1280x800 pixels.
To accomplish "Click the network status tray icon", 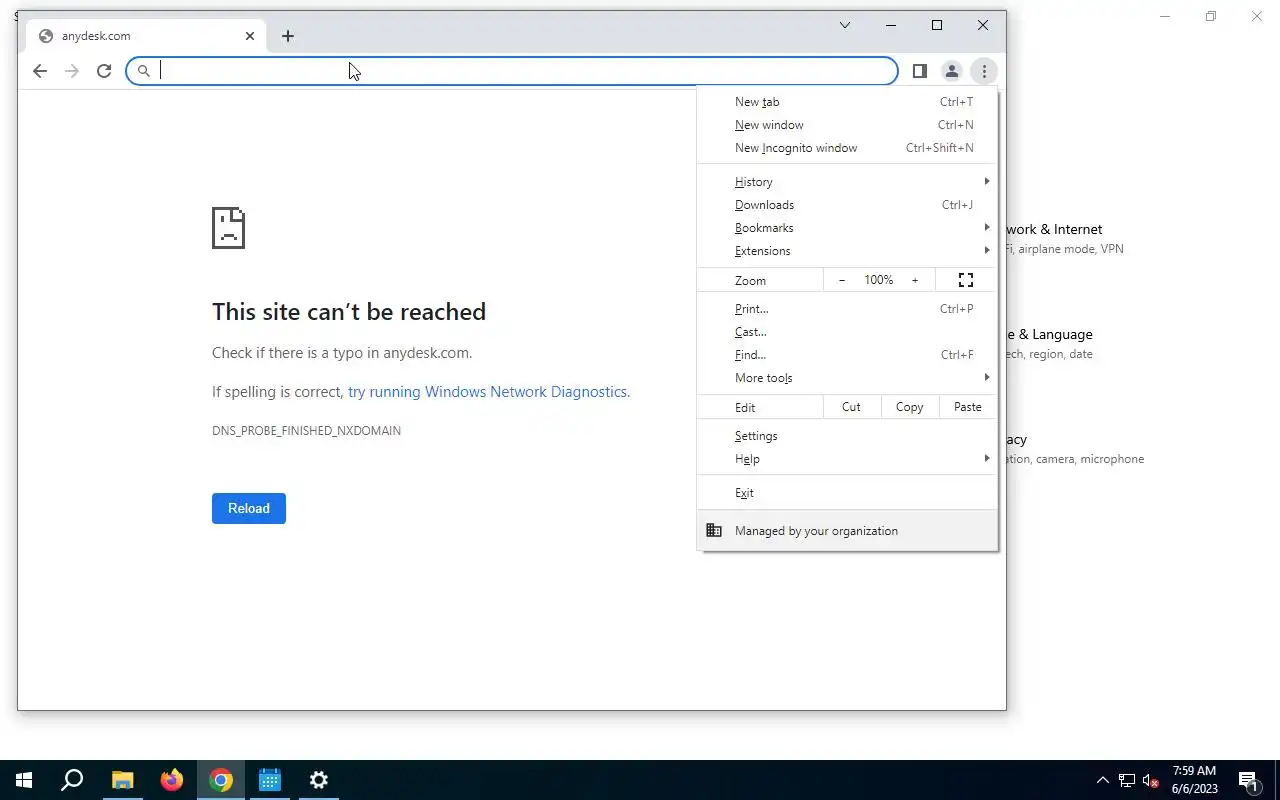I will point(1127,781).
